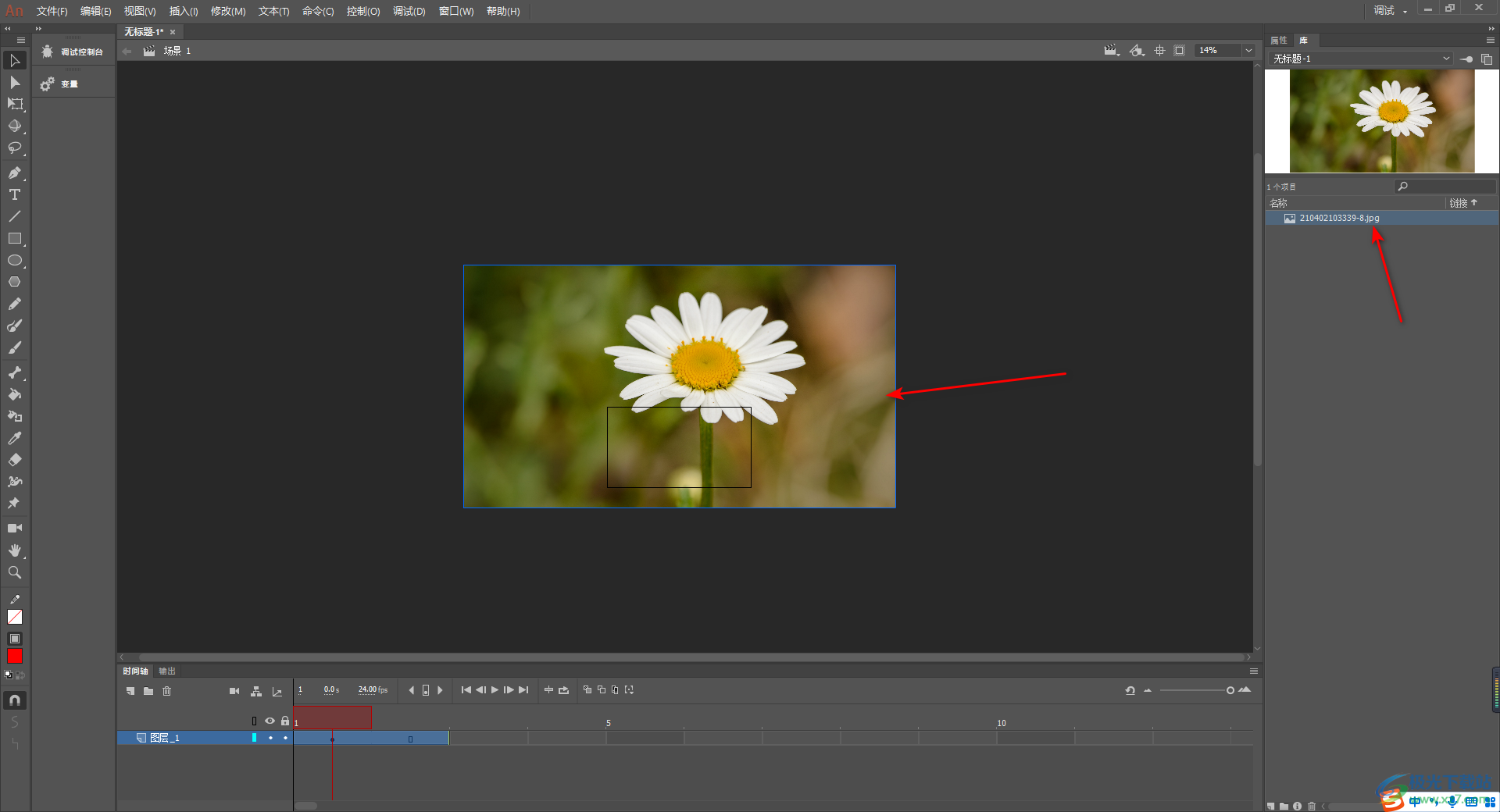Play the timeline animation

[x=495, y=690]
